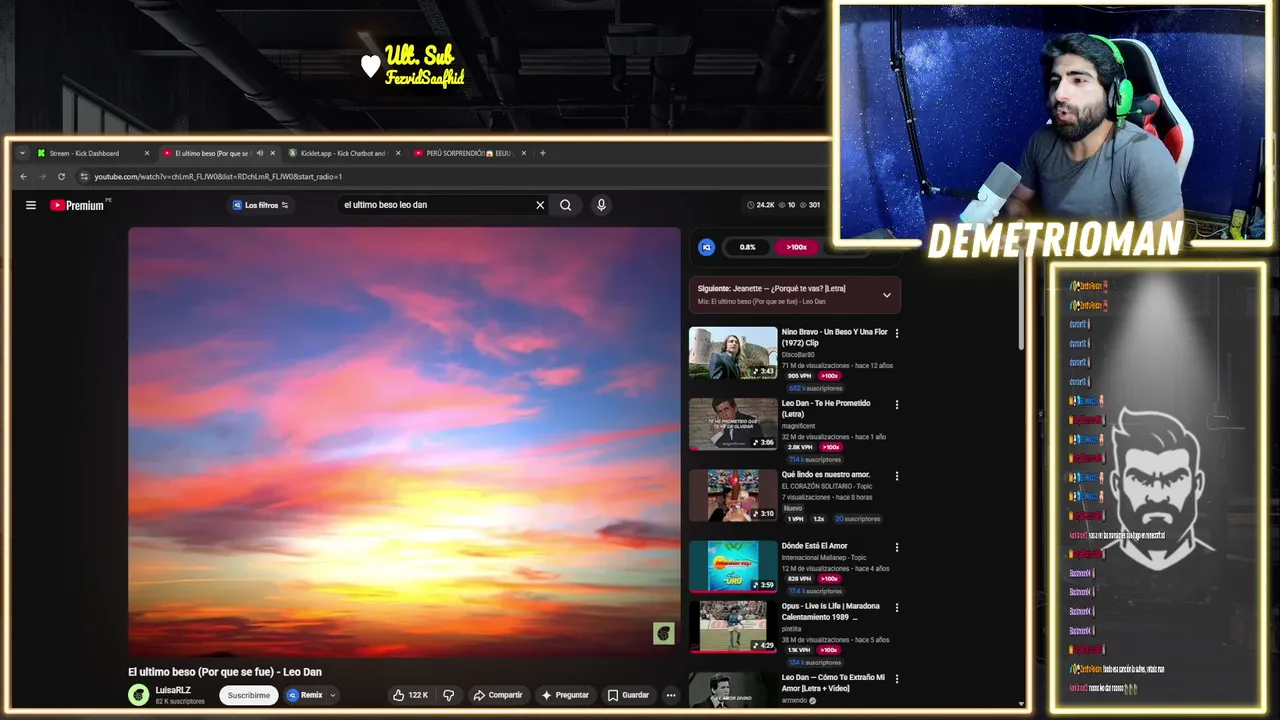Play Qué lindo es nuestro amor thumbnail
1280x720 pixels.
[733, 496]
